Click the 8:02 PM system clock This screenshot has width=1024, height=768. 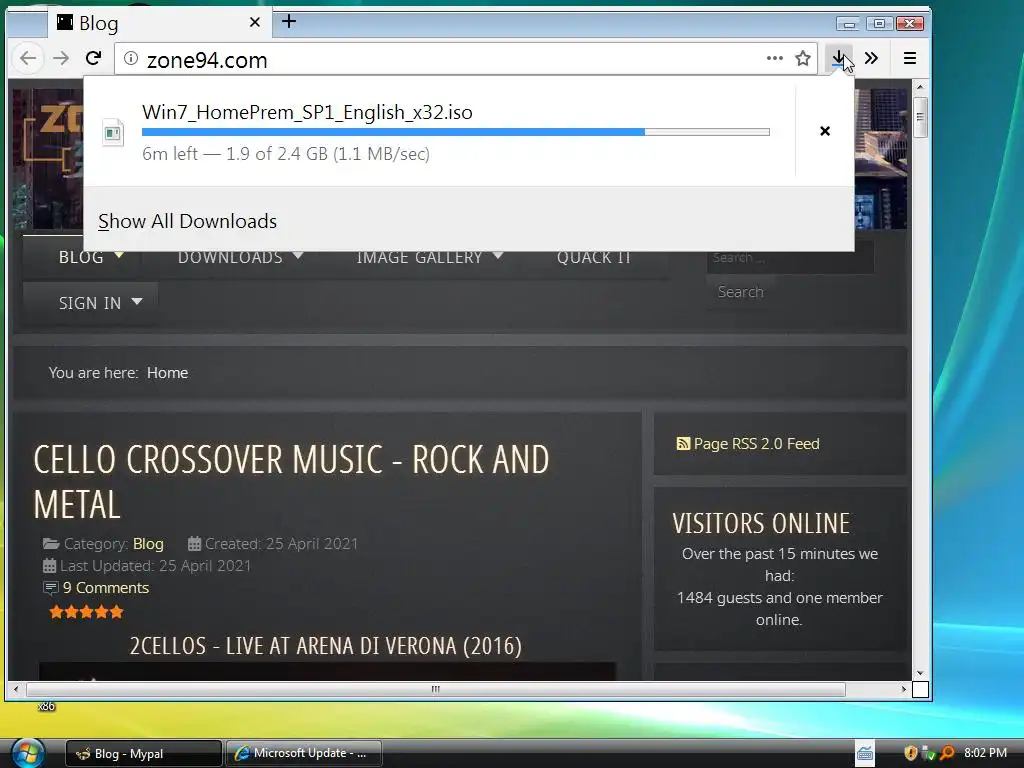point(985,753)
